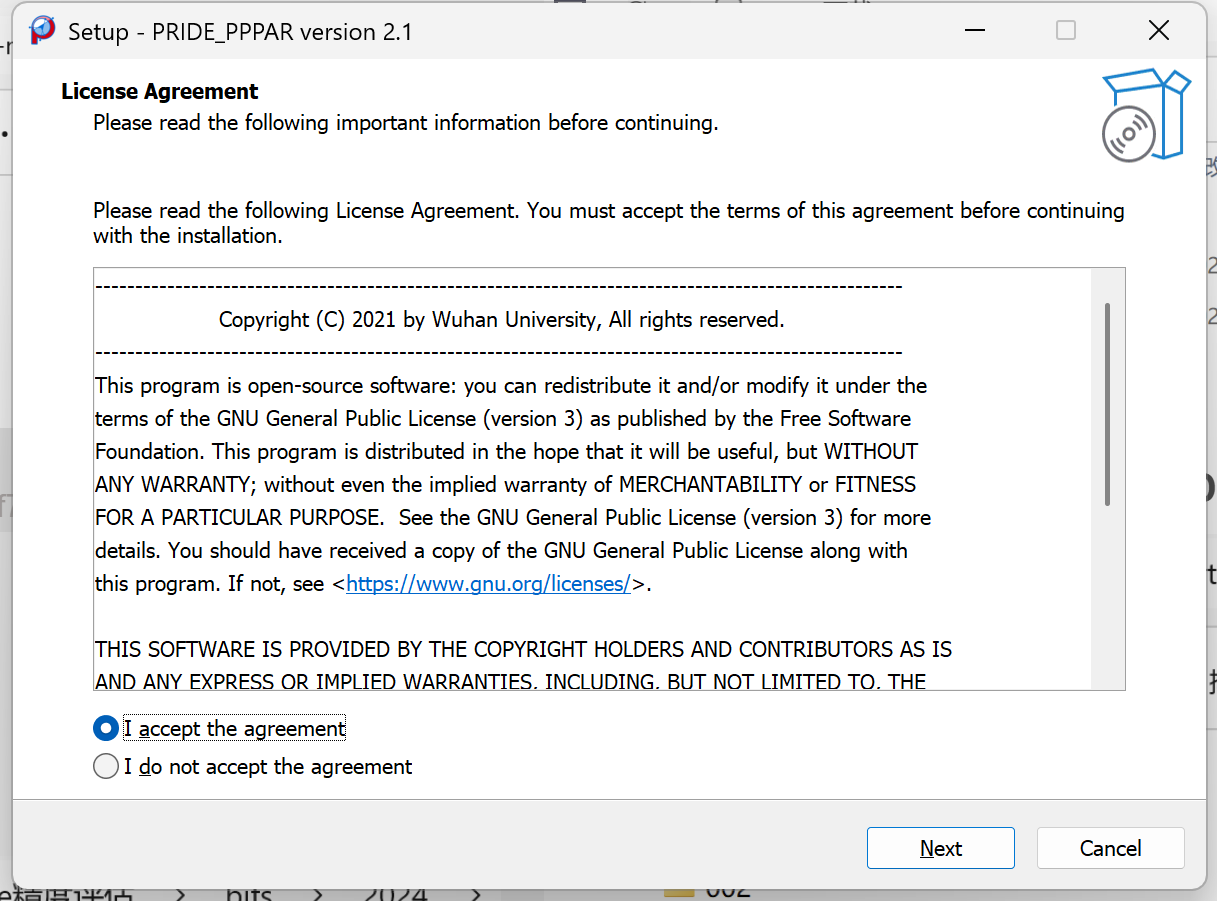1217x901 pixels.
Task: Cancel the PRIDE_PPPAR setup
Action: click(1110, 848)
